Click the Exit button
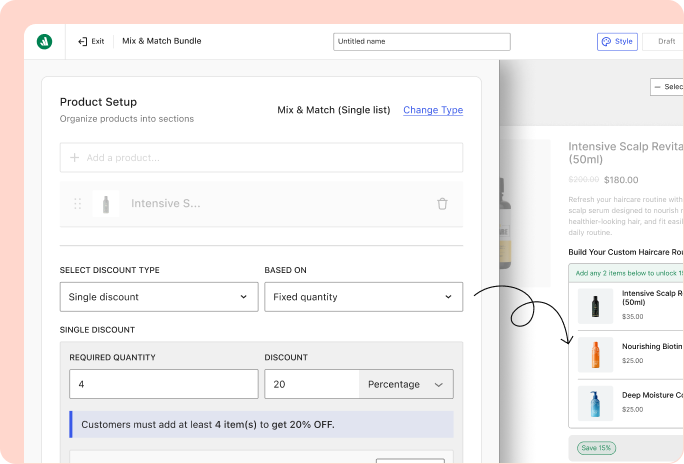 coord(91,41)
